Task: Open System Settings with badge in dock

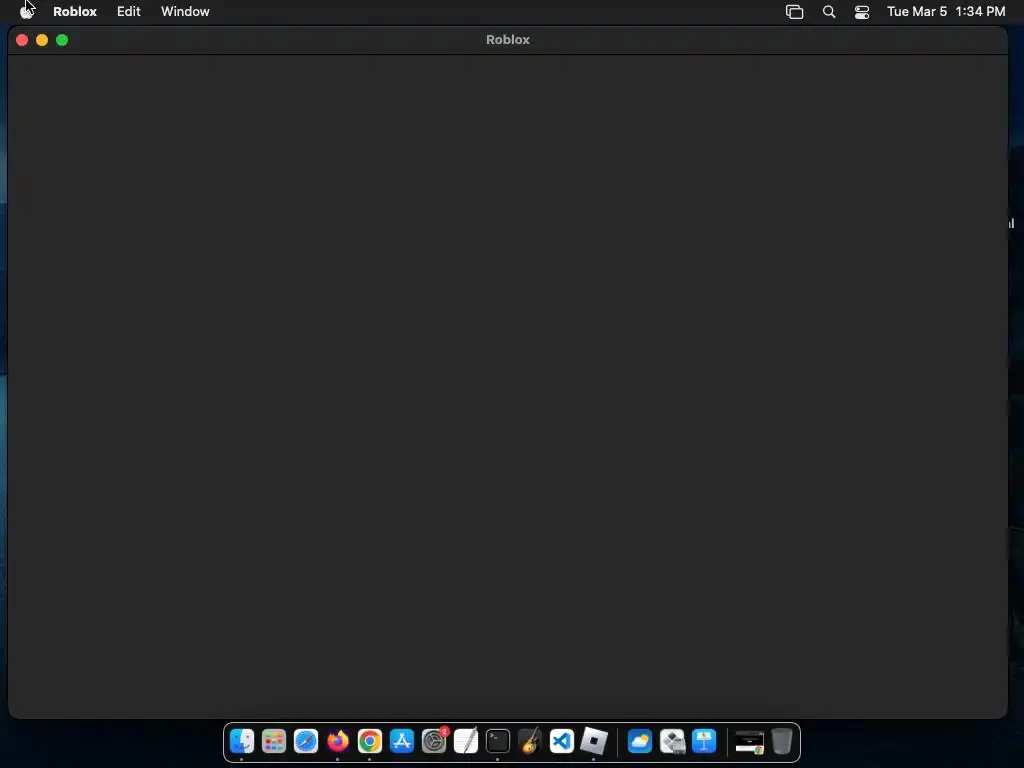Action: tap(434, 741)
